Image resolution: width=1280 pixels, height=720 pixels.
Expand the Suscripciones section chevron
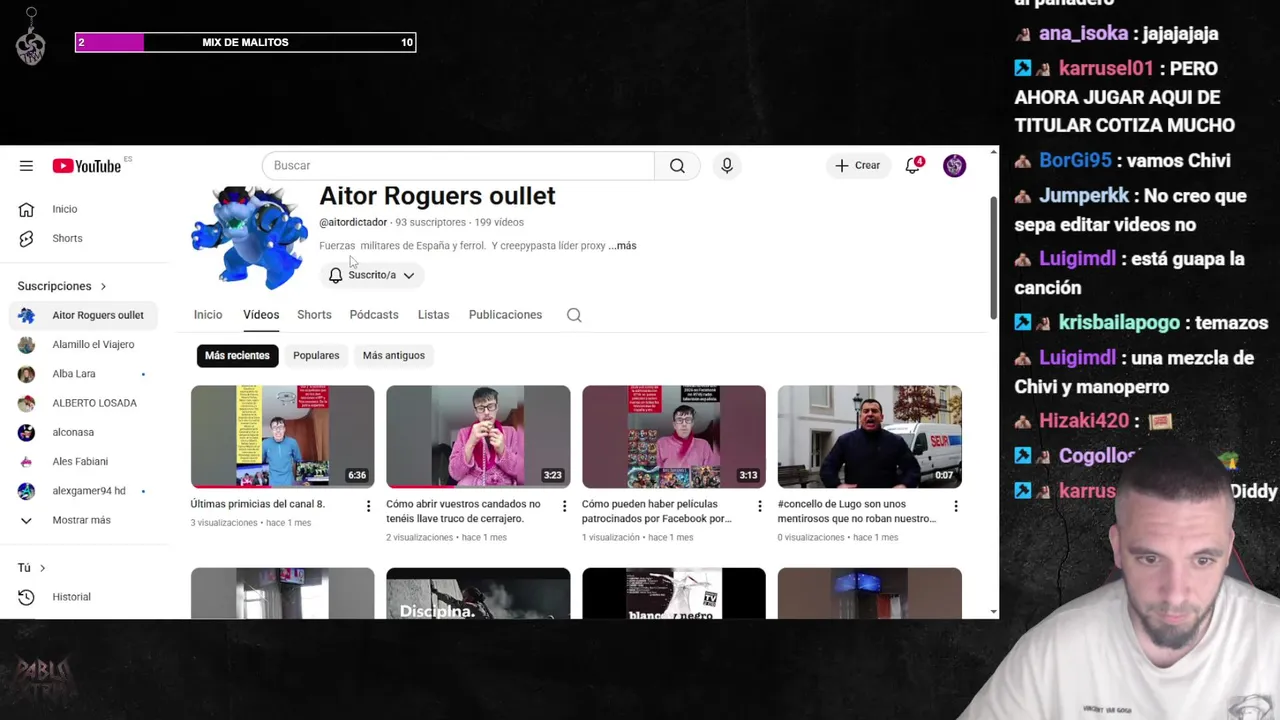103,286
